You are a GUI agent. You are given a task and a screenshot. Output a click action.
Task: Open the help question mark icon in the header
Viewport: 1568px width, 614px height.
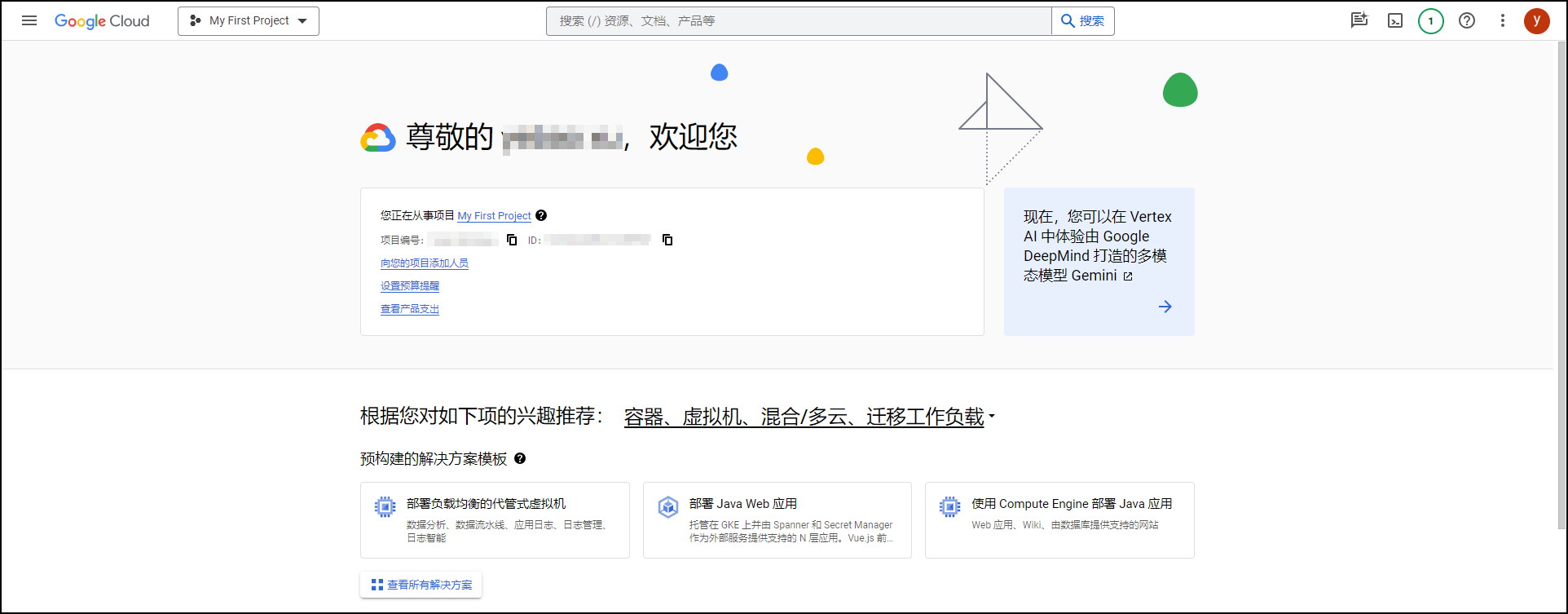coord(1467,21)
